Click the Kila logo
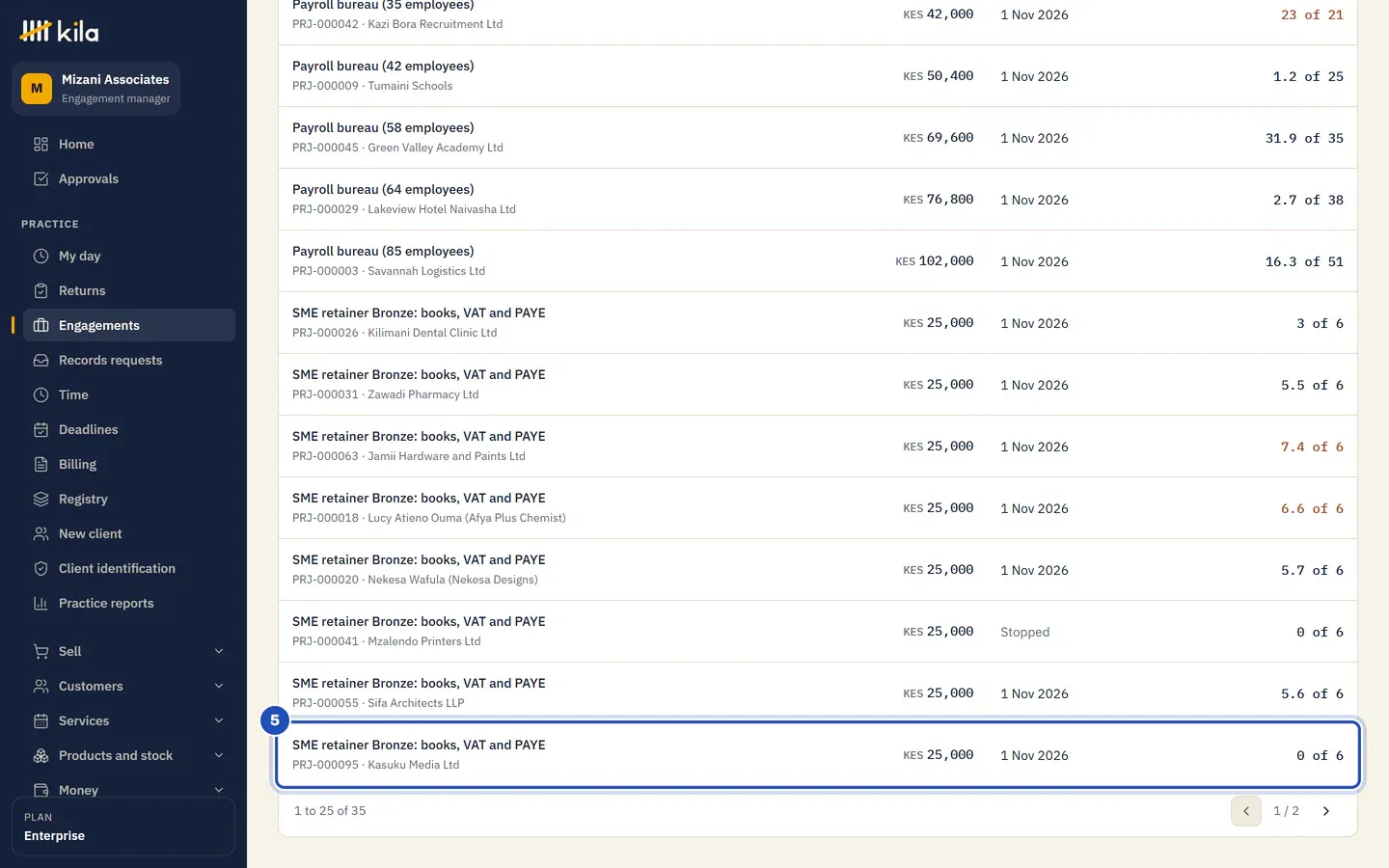This screenshot has width=1389, height=868. point(59,32)
